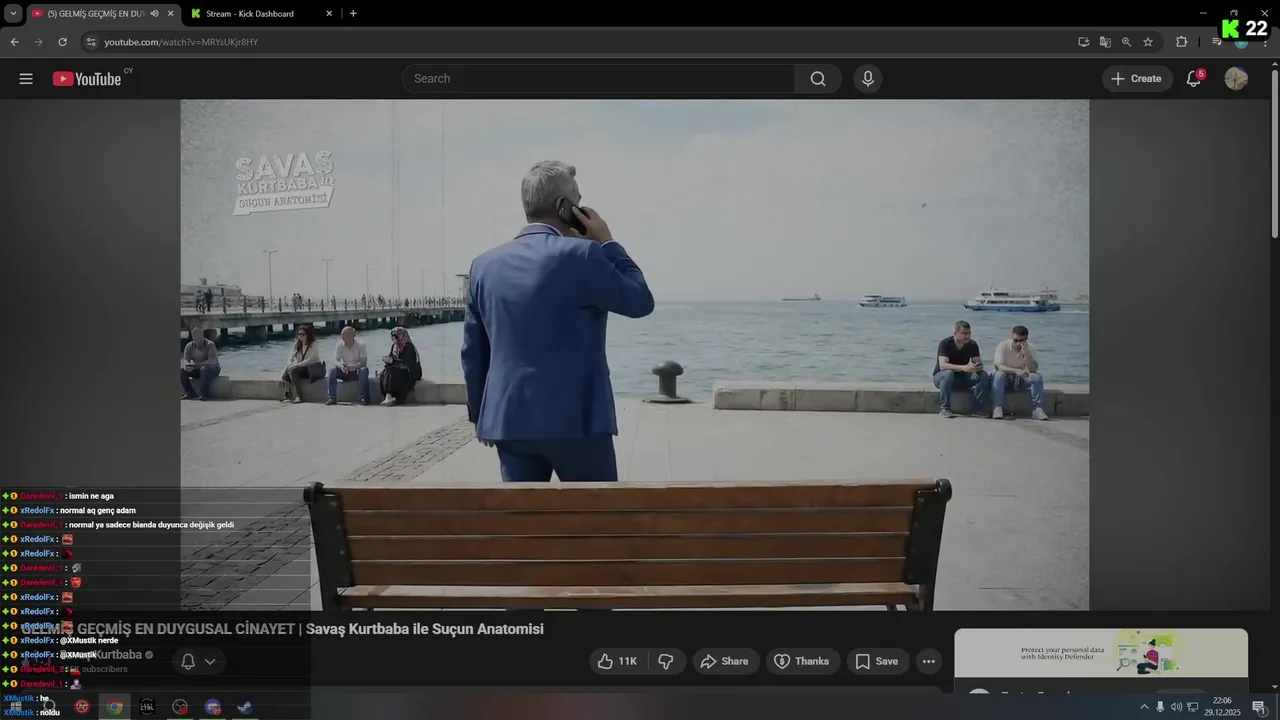
Task: Open the account avatar menu
Action: pos(1236,79)
